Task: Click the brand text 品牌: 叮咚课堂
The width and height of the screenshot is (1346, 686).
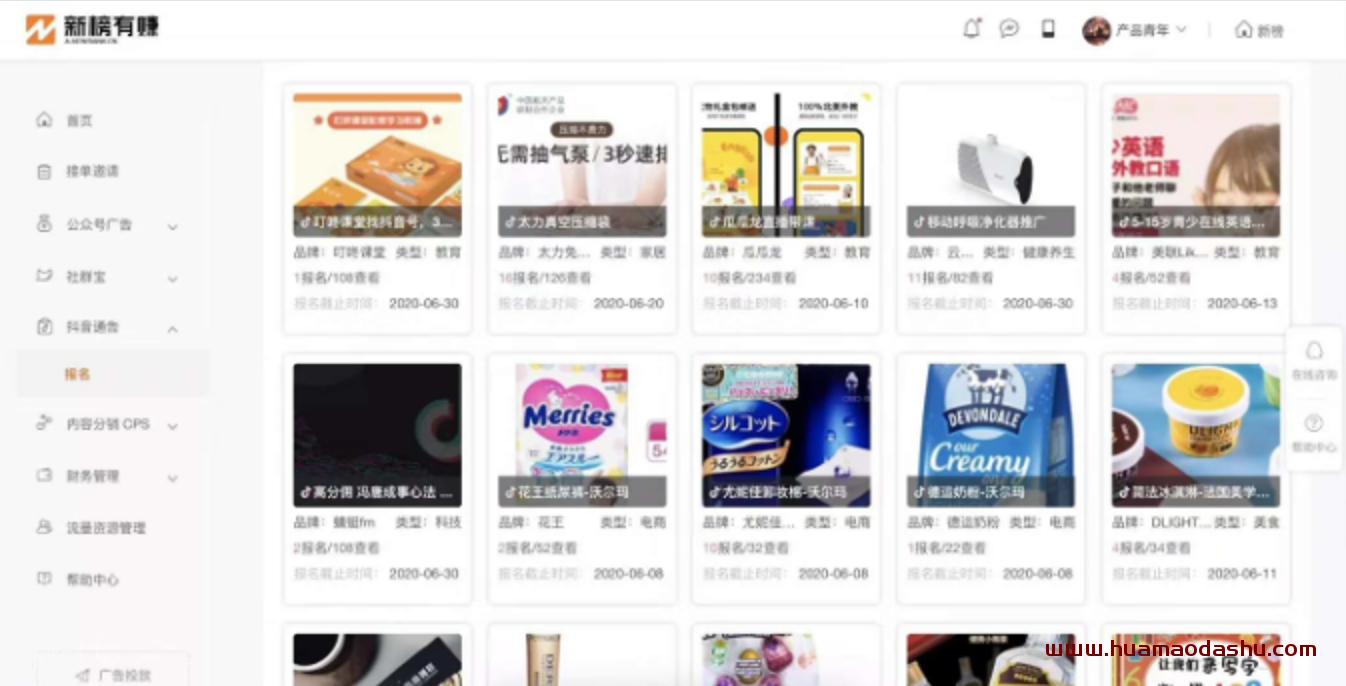Action: (x=339, y=253)
